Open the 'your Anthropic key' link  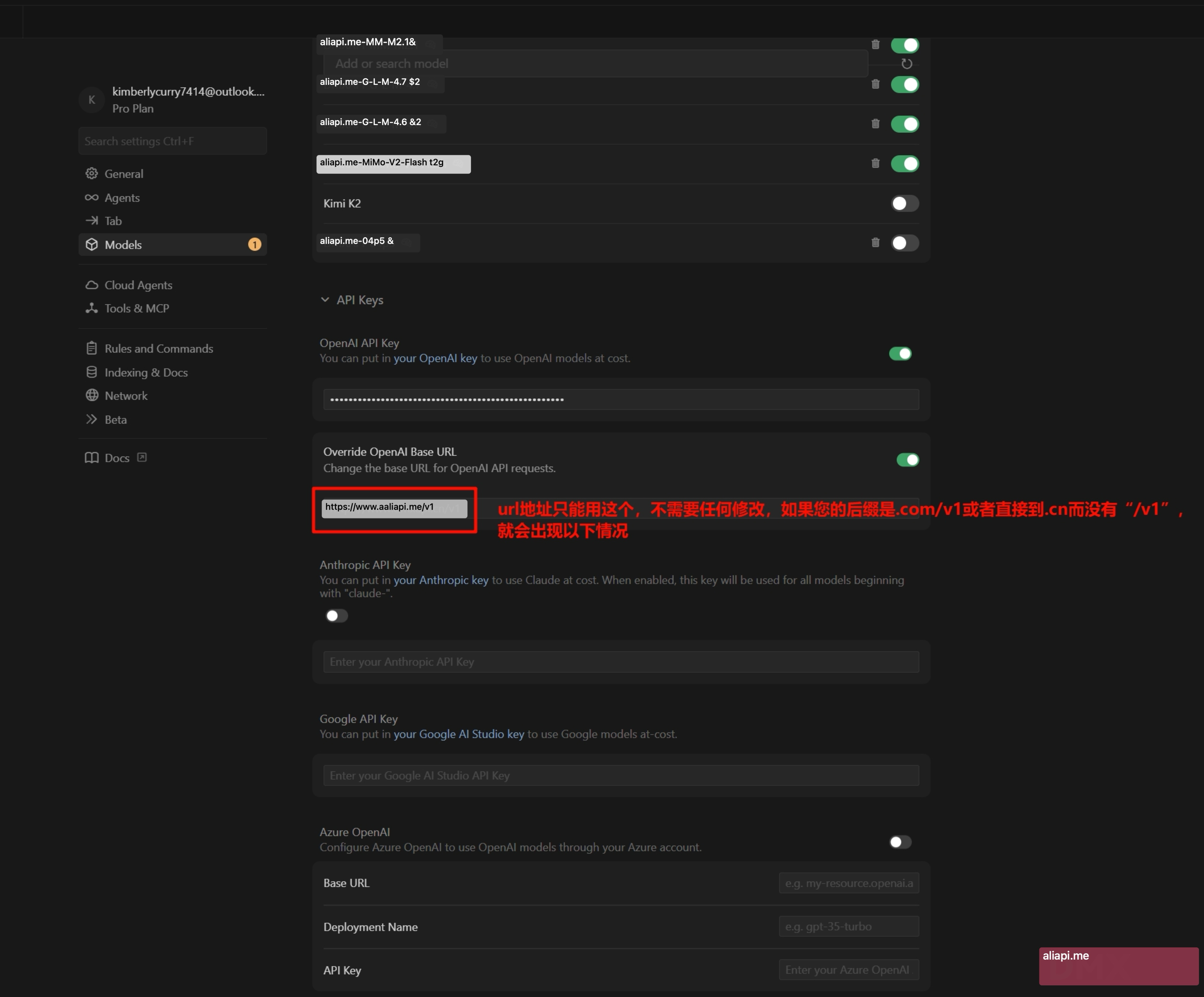[x=441, y=580]
